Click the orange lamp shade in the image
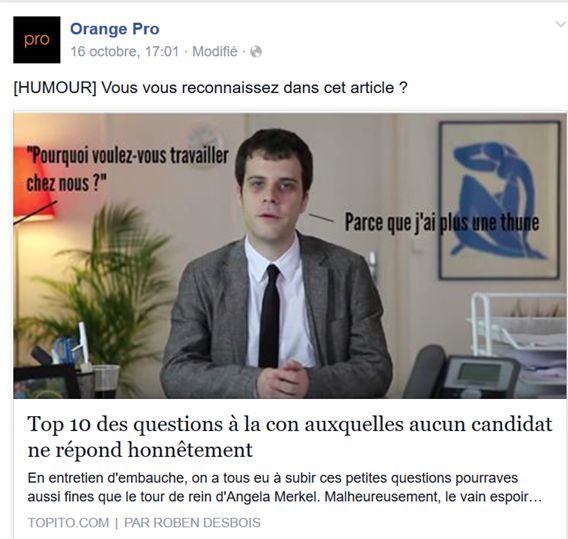Viewport: 568px width, 539px height. (x=33, y=183)
